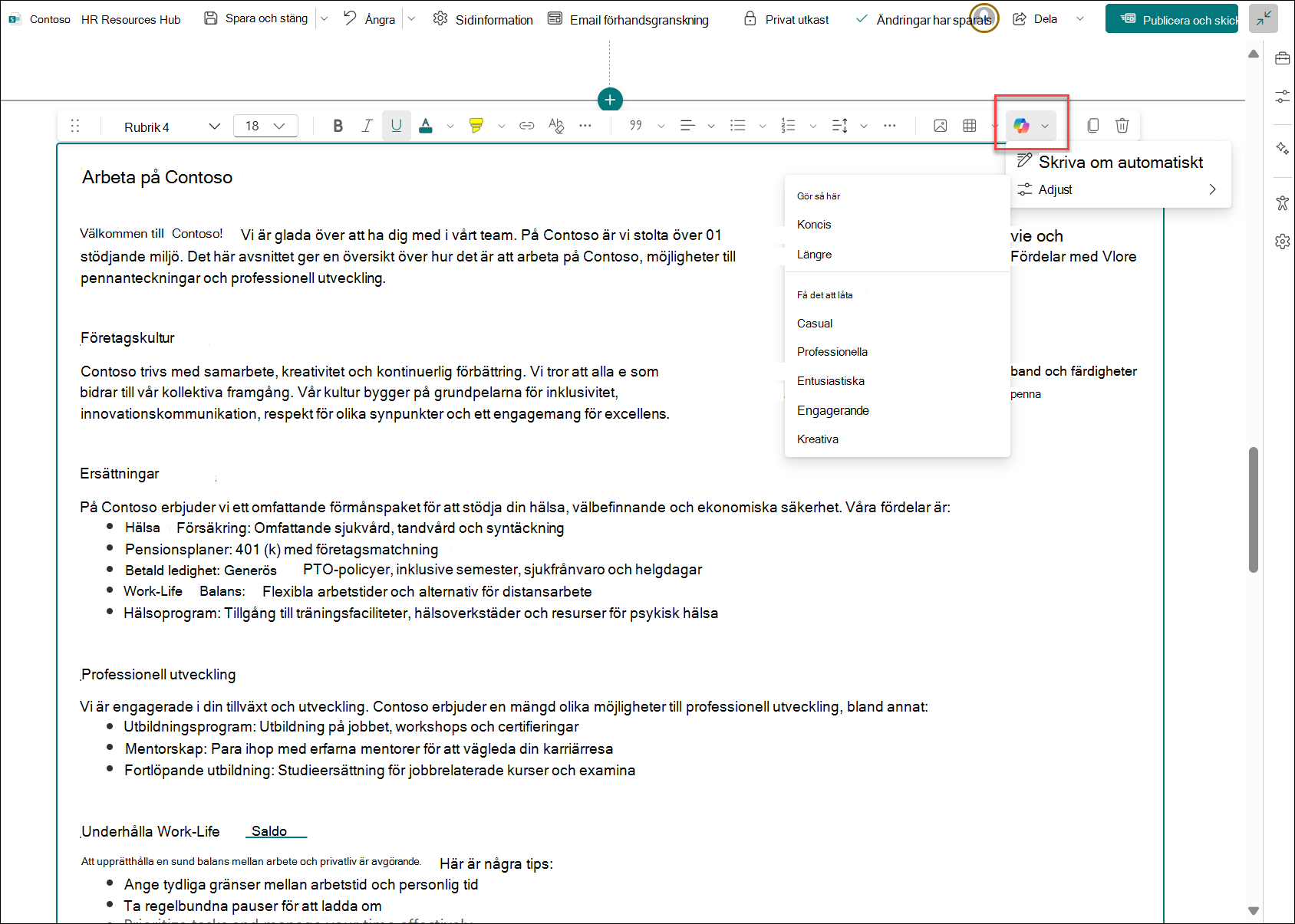Clear formatting with the eraser text icon
This screenshot has height=924, width=1295.
coord(556,126)
